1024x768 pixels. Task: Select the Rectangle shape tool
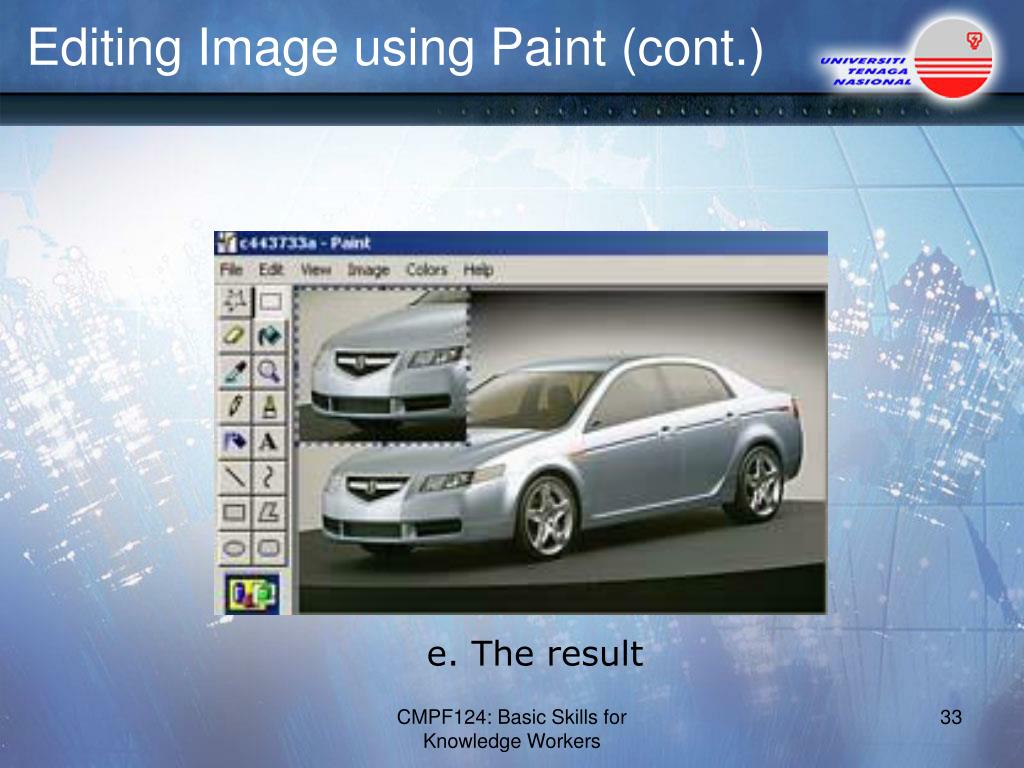pos(234,513)
